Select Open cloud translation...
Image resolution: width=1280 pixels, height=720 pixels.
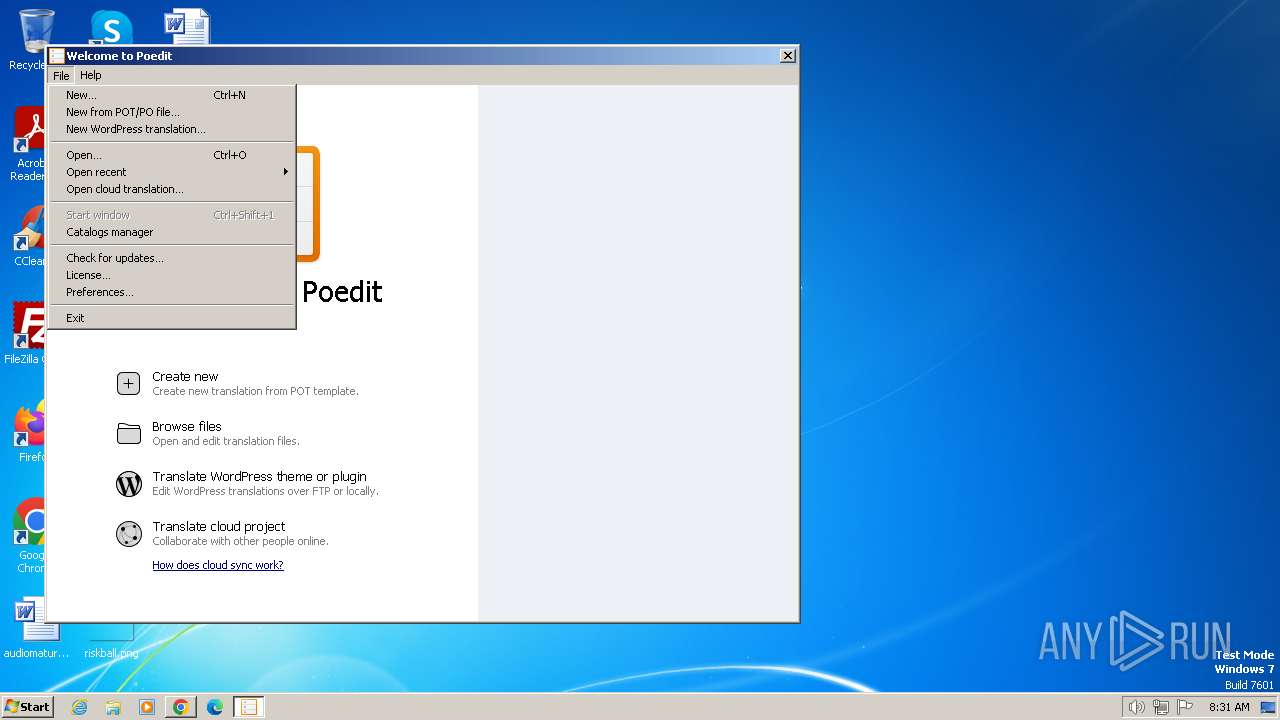172,189
